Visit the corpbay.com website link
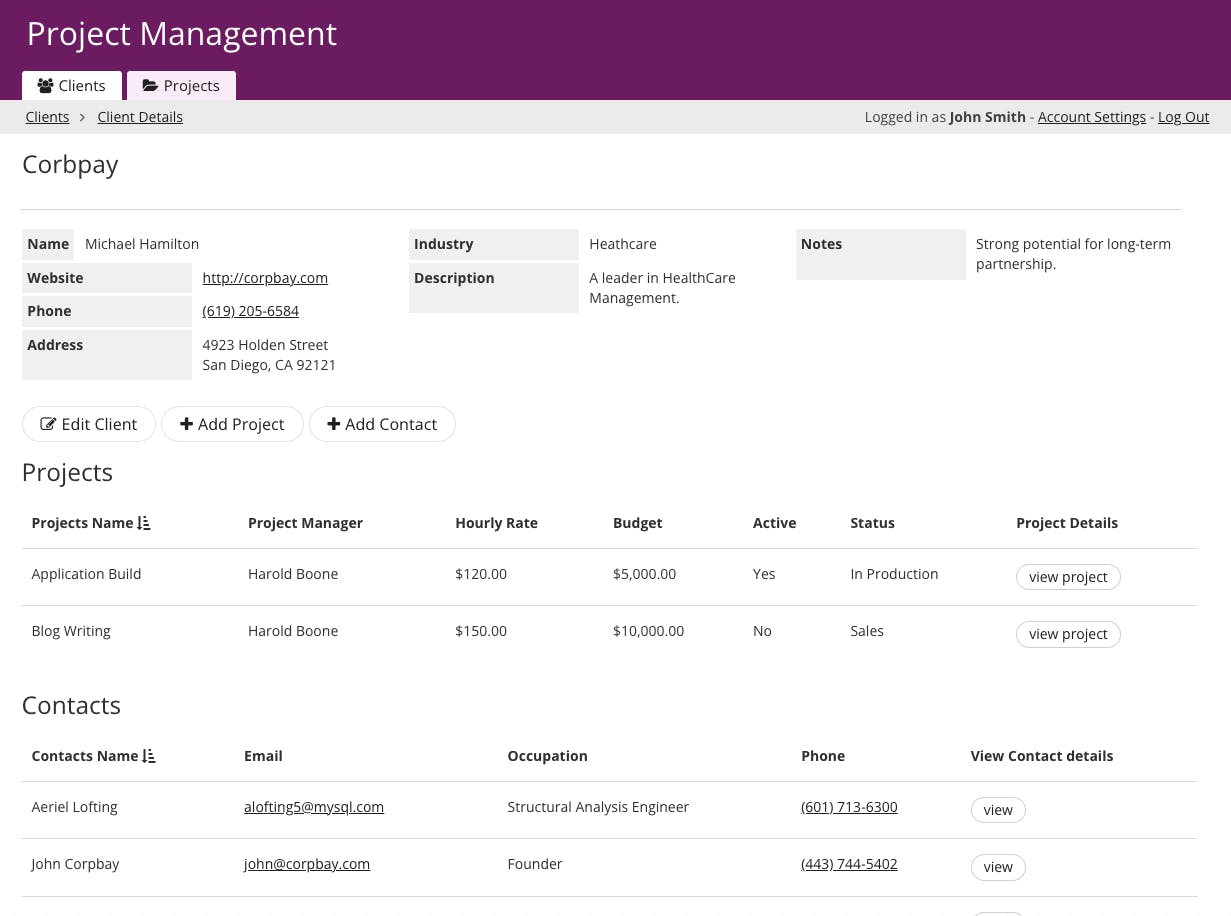The height and width of the screenshot is (916, 1231). pos(265,277)
